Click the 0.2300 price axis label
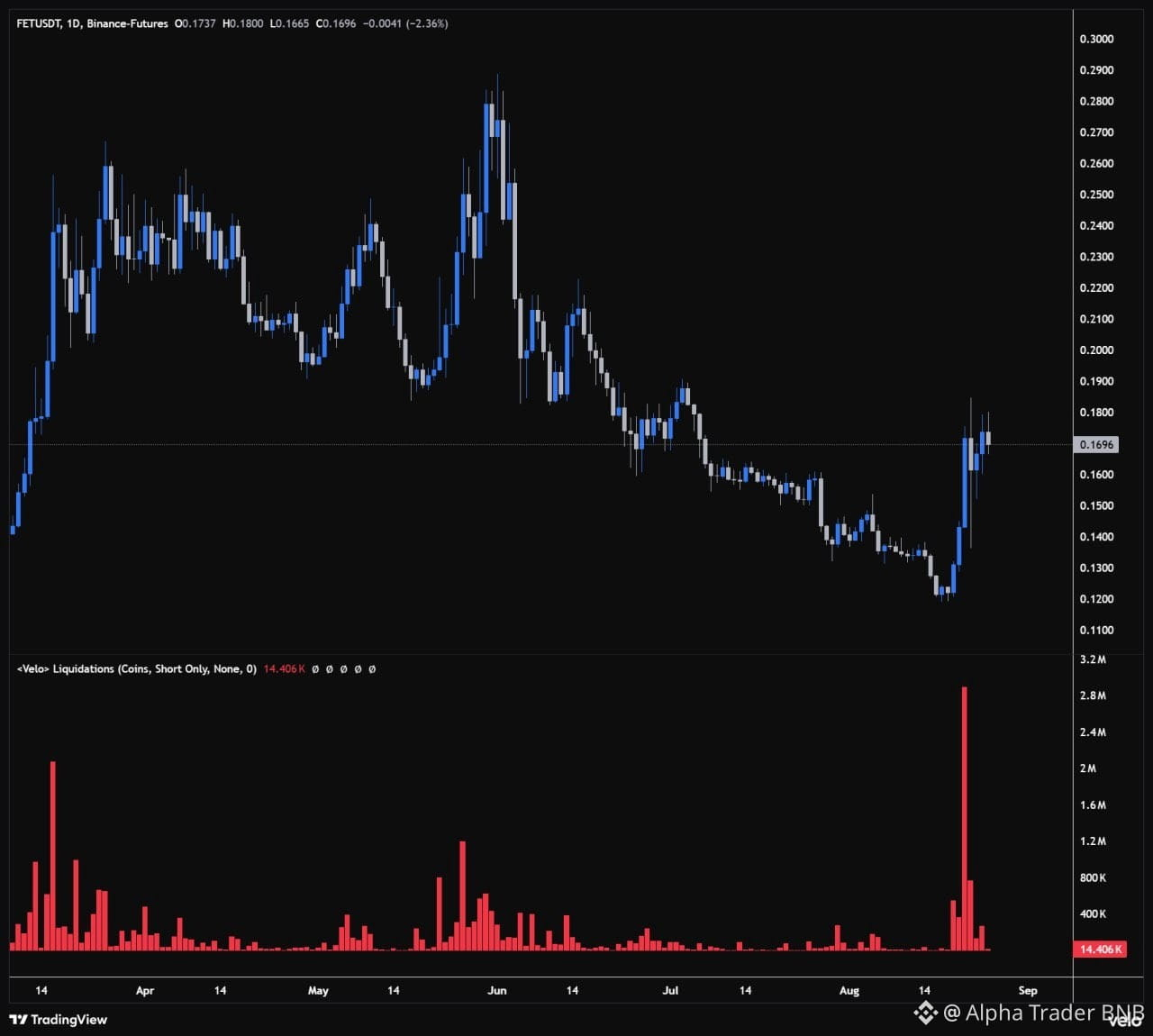1153x1036 pixels. click(1096, 257)
